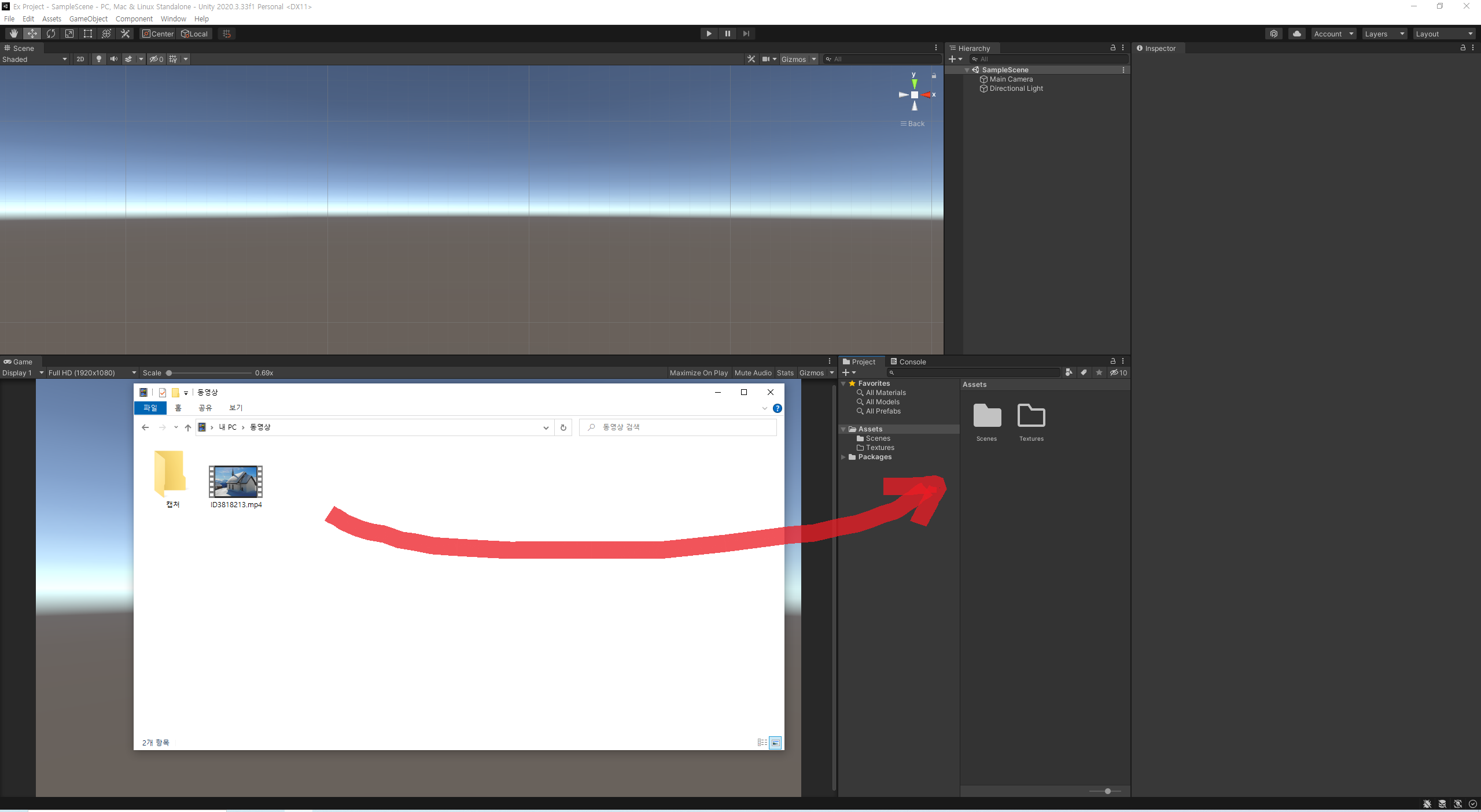
Task: Select the ID3818213.mp4 video thumbnail
Action: point(235,482)
